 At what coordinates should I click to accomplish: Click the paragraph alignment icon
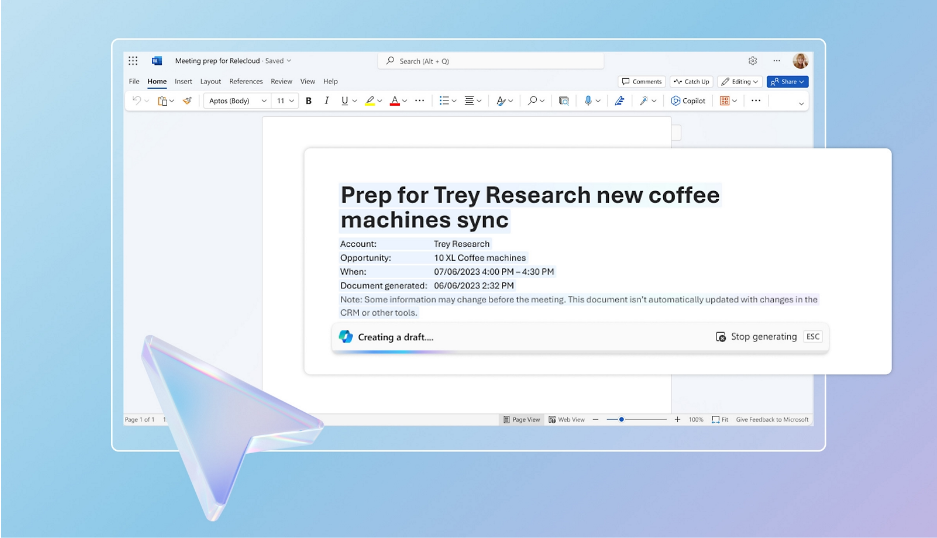469,100
